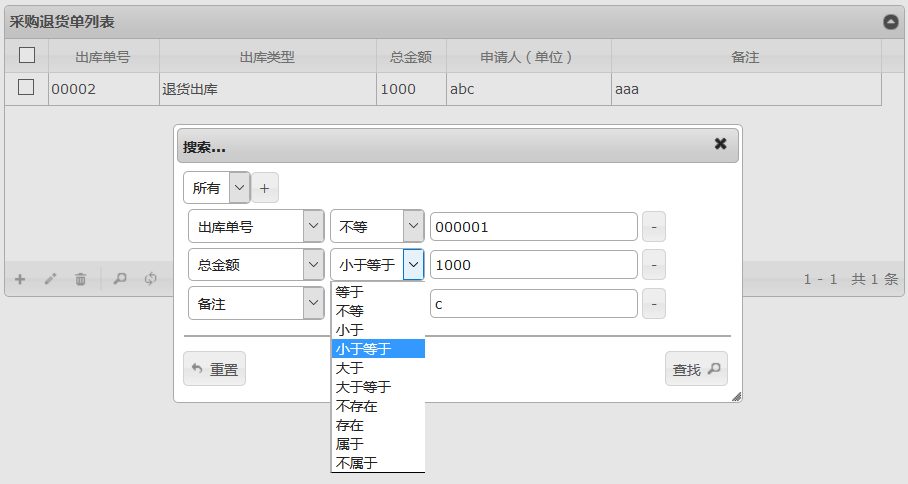Select 不存在 from operator list

click(x=378, y=406)
